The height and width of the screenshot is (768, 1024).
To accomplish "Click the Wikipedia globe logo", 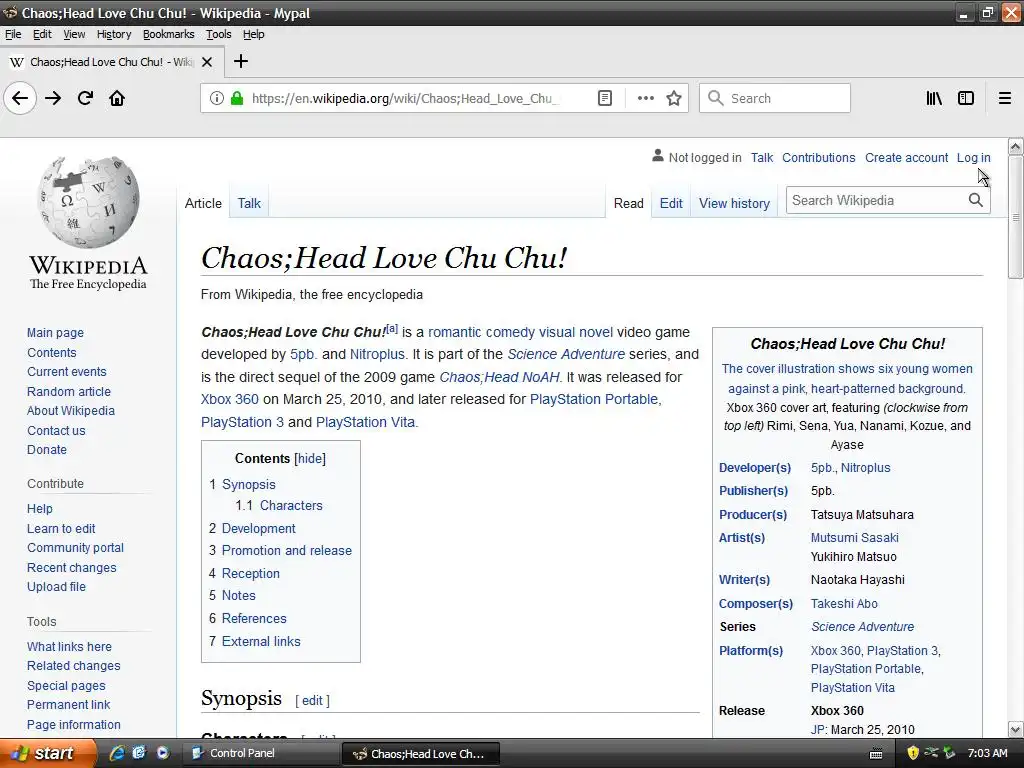I will pyautogui.click(x=88, y=202).
